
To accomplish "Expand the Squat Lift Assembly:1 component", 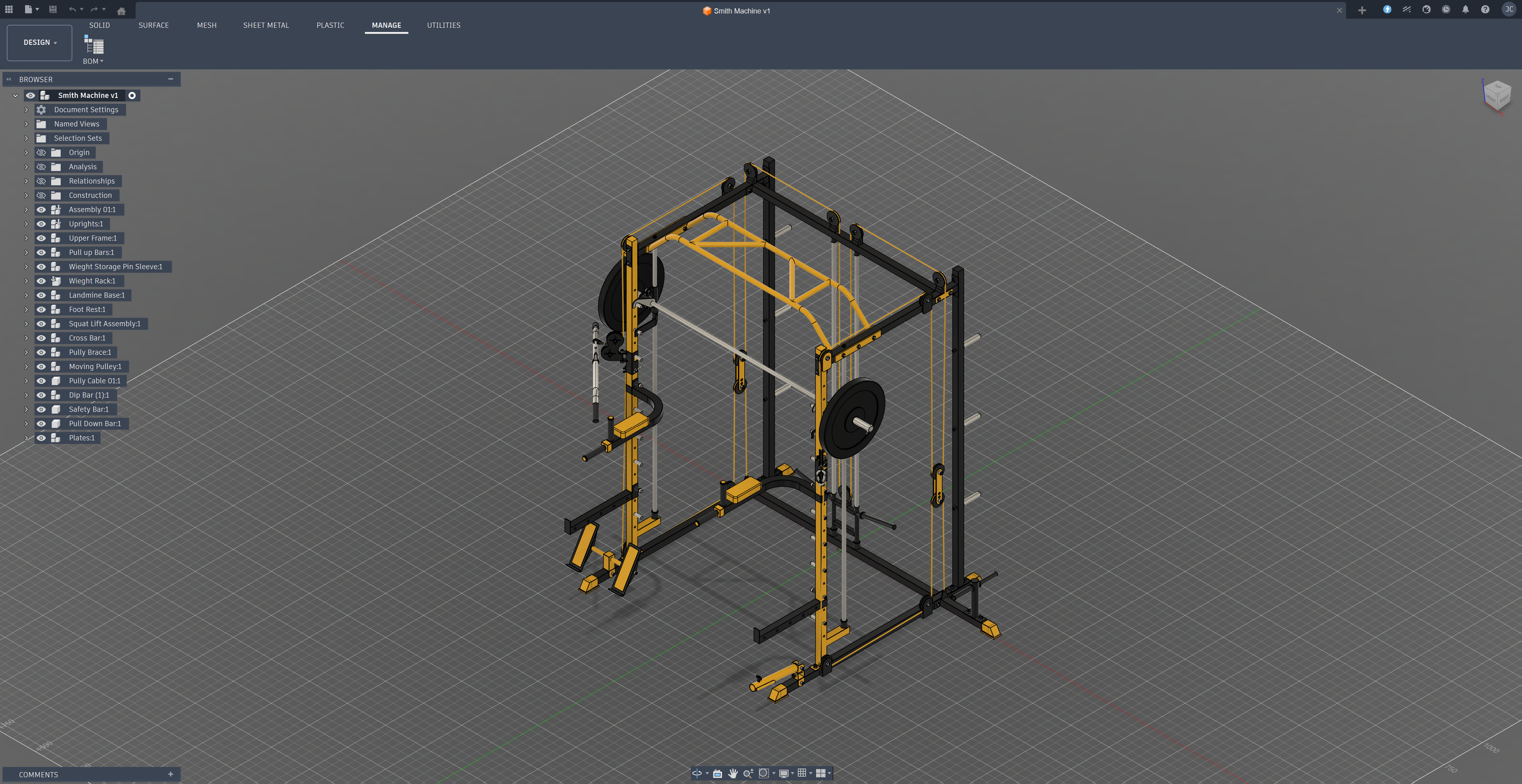I will pos(26,323).
